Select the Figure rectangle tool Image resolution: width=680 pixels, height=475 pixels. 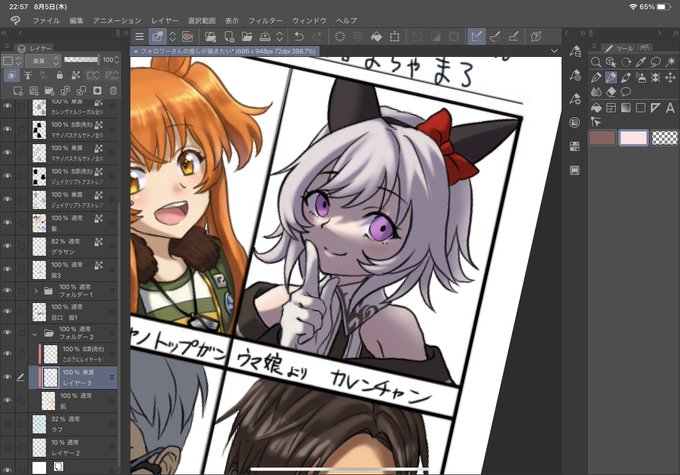coord(641,108)
